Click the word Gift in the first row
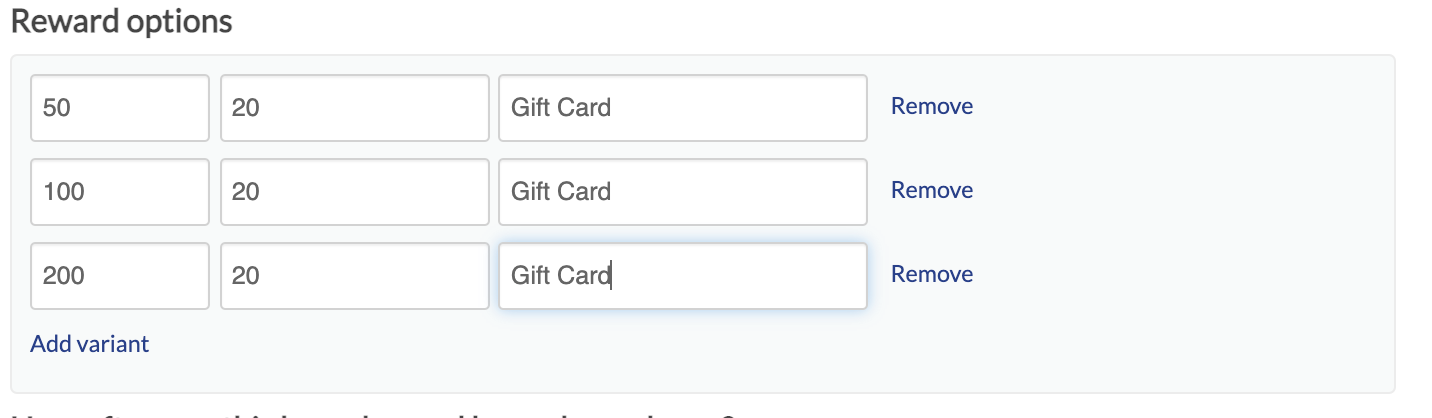 pyautogui.click(x=531, y=107)
